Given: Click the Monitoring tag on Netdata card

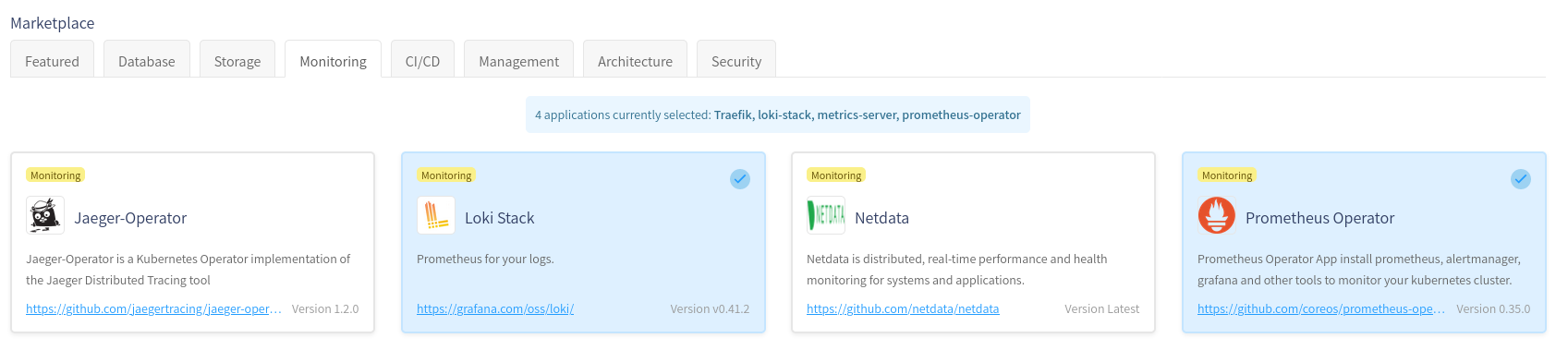Looking at the screenshot, I should (x=836, y=175).
